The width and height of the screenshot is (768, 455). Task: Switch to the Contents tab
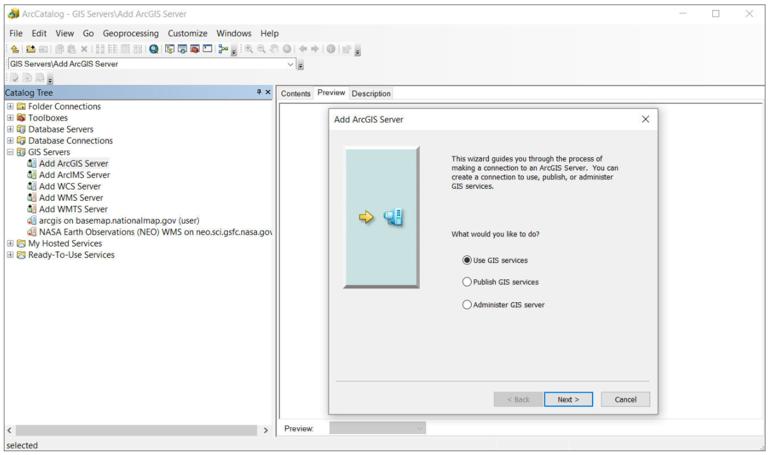click(296, 94)
